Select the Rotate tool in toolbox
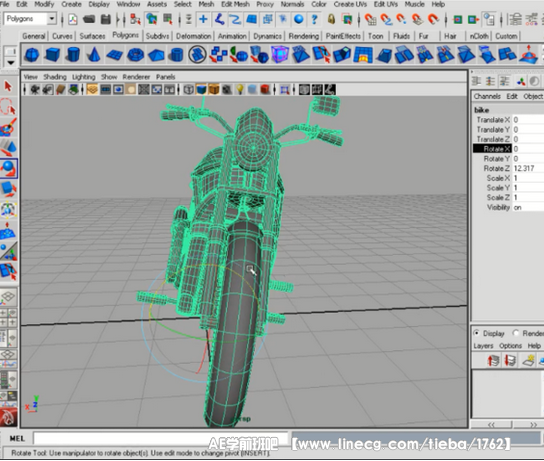Image resolution: width=544 pixels, height=461 pixels. click(9, 169)
